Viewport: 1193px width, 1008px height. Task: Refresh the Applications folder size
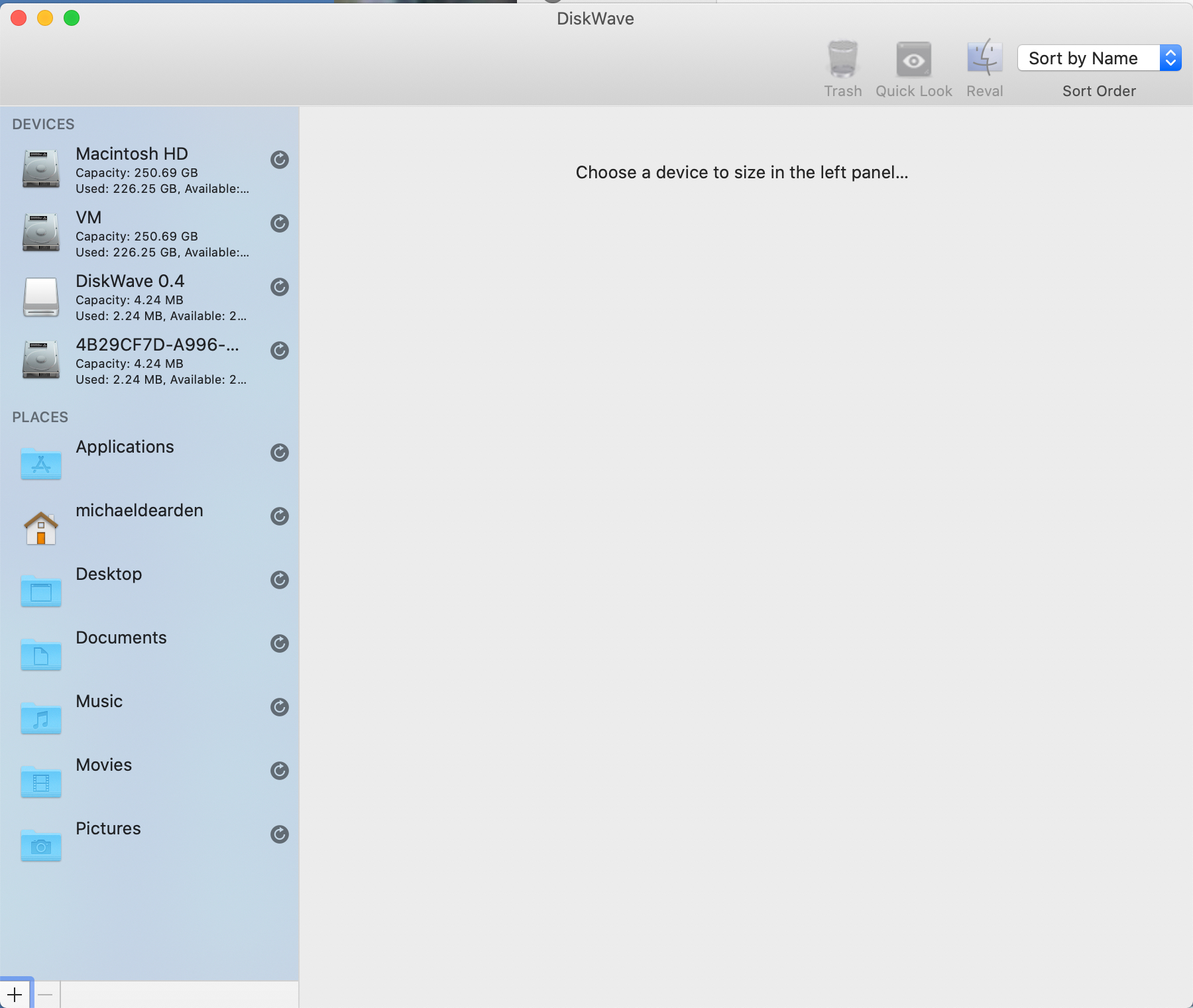click(280, 453)
